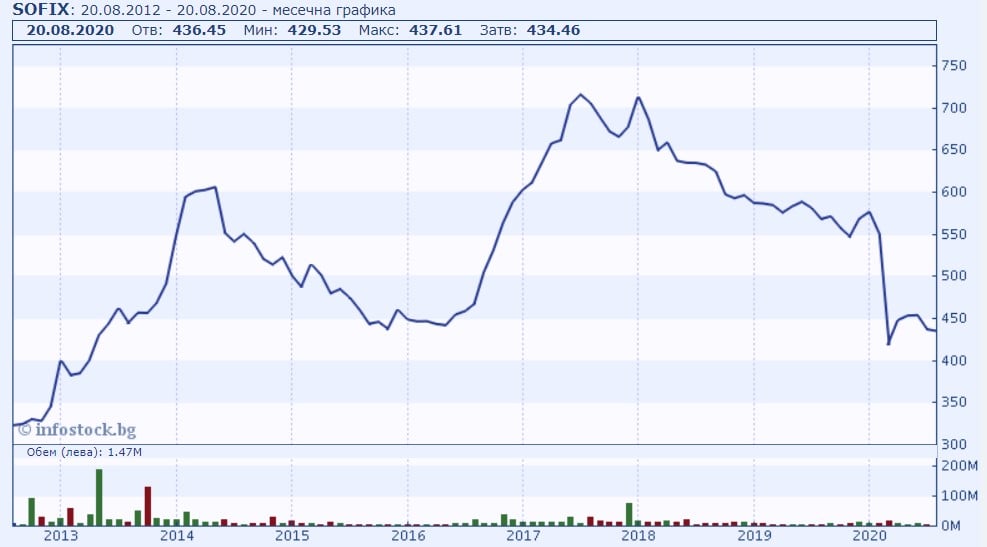This screenshot has height=547, width=987.
Task: Click the green volume bar just before 2018
Action: pos(629,514)
